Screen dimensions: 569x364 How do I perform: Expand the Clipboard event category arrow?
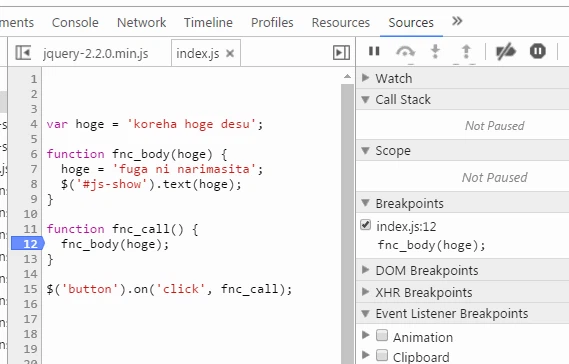(x=365, y=355)
